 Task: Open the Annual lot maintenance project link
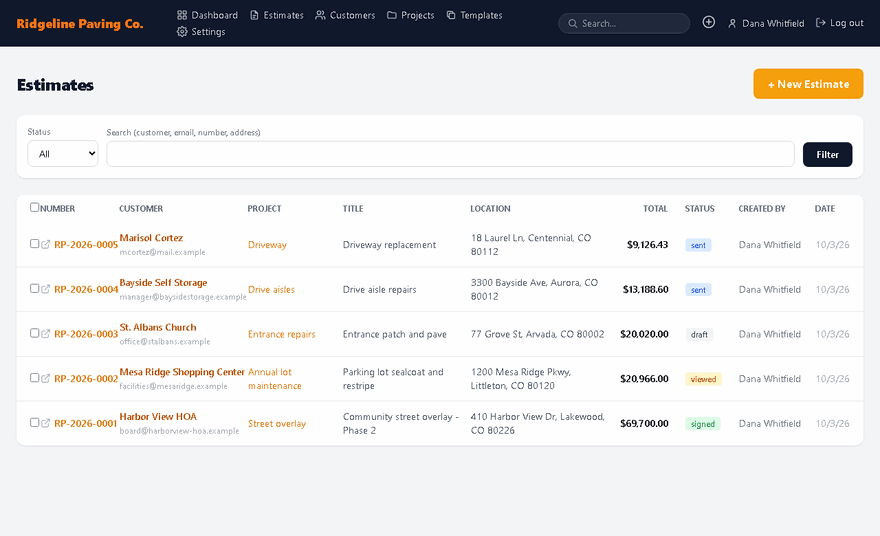pyautogui.click(x=275, y=379)
